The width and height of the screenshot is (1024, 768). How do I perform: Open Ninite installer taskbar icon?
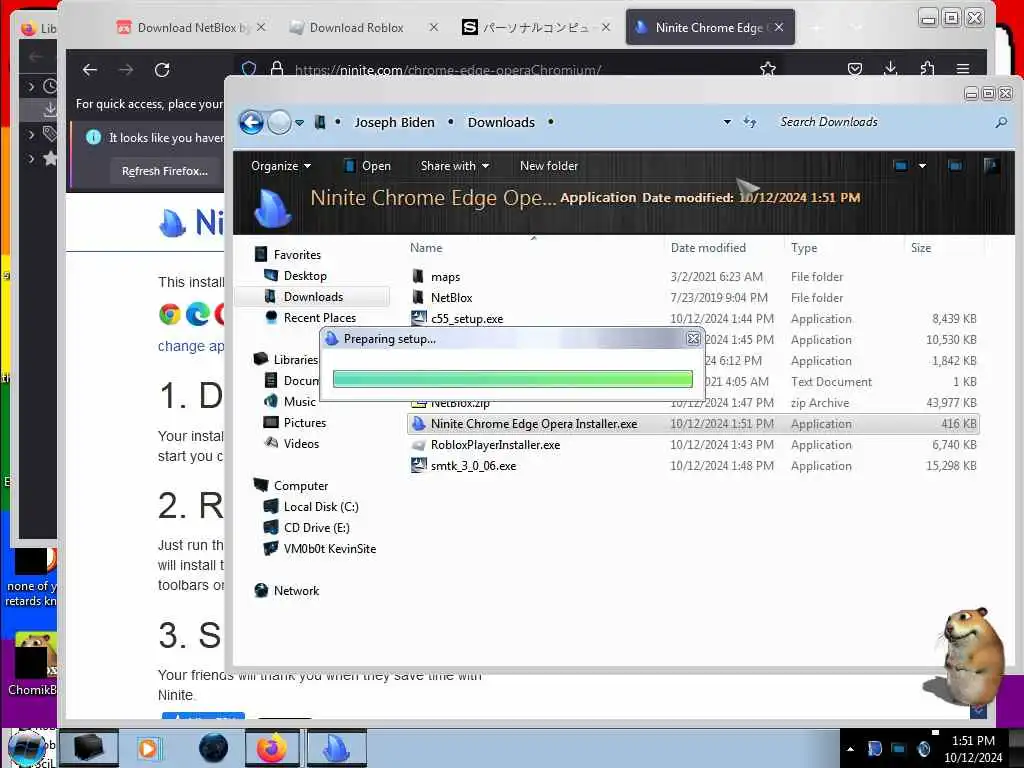[336, 748]
